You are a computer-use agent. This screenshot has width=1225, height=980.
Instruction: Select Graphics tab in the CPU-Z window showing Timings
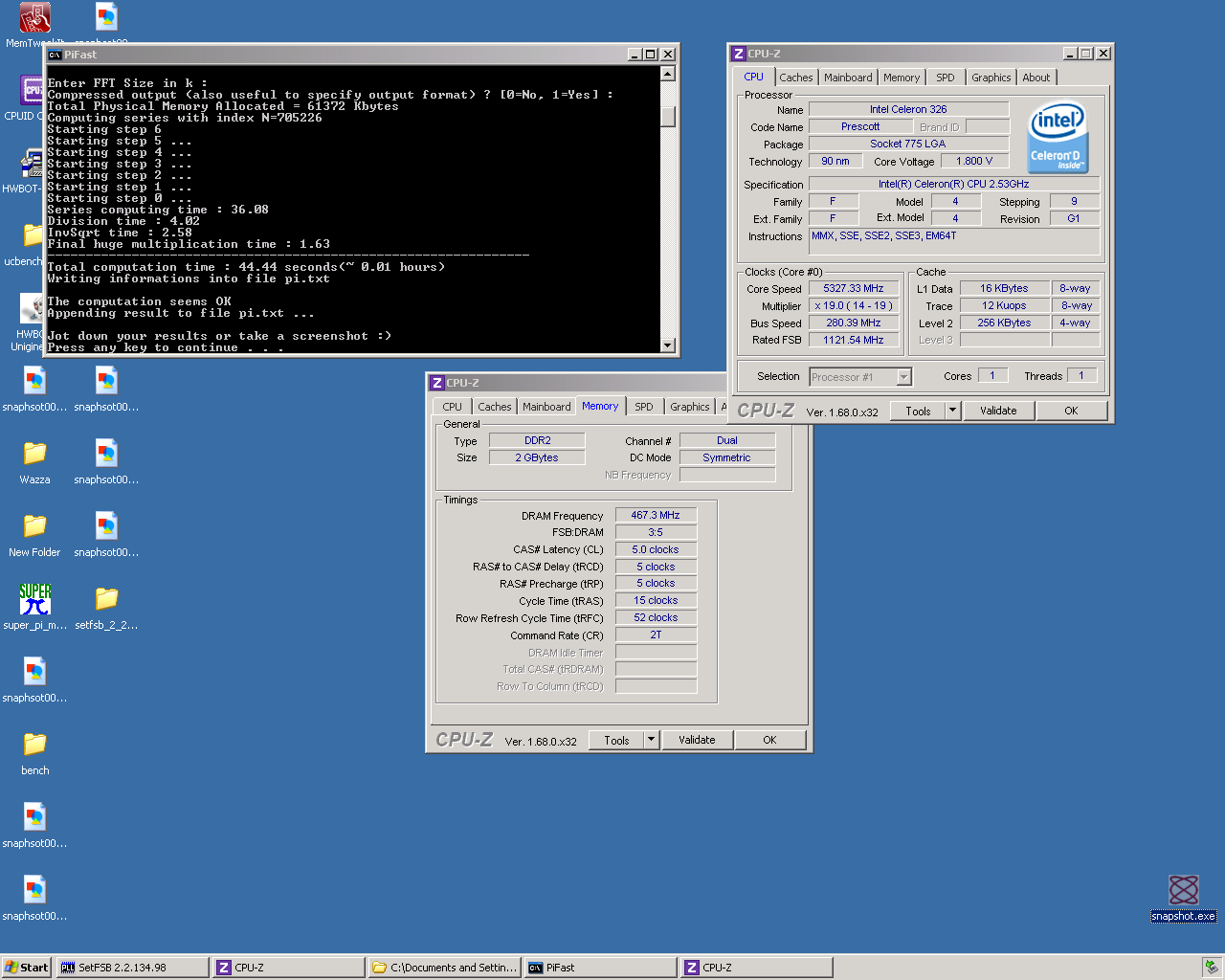690,407
